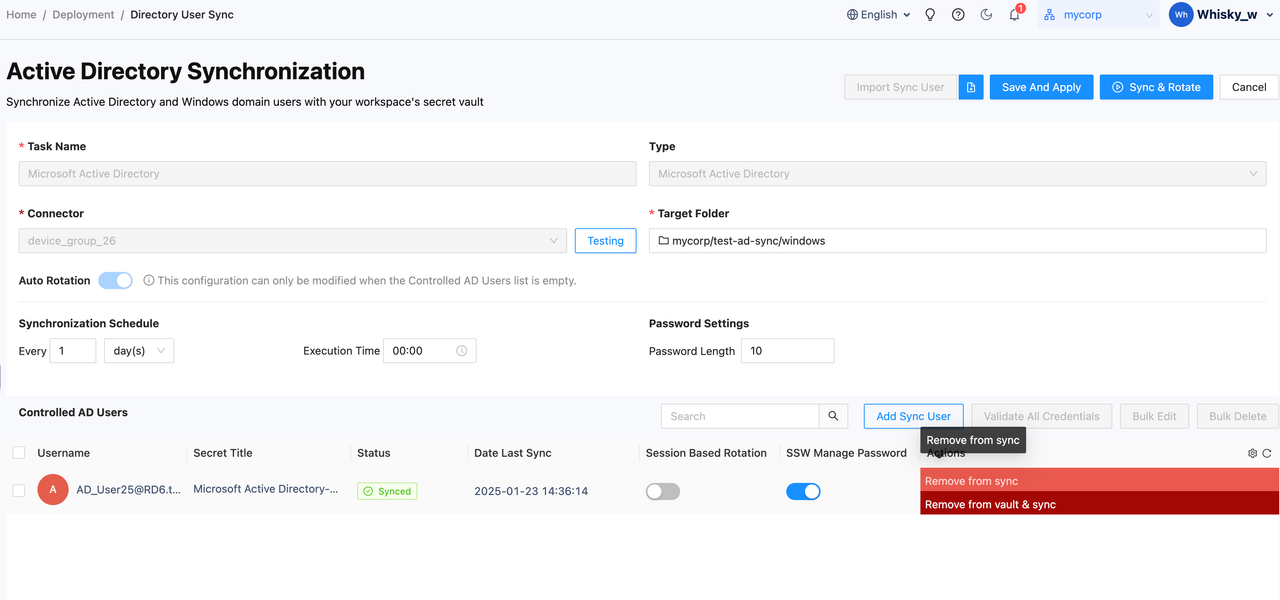Click the Cancel button
The width and height of the screenshot is (1280, 600).
pos(1249,87)
